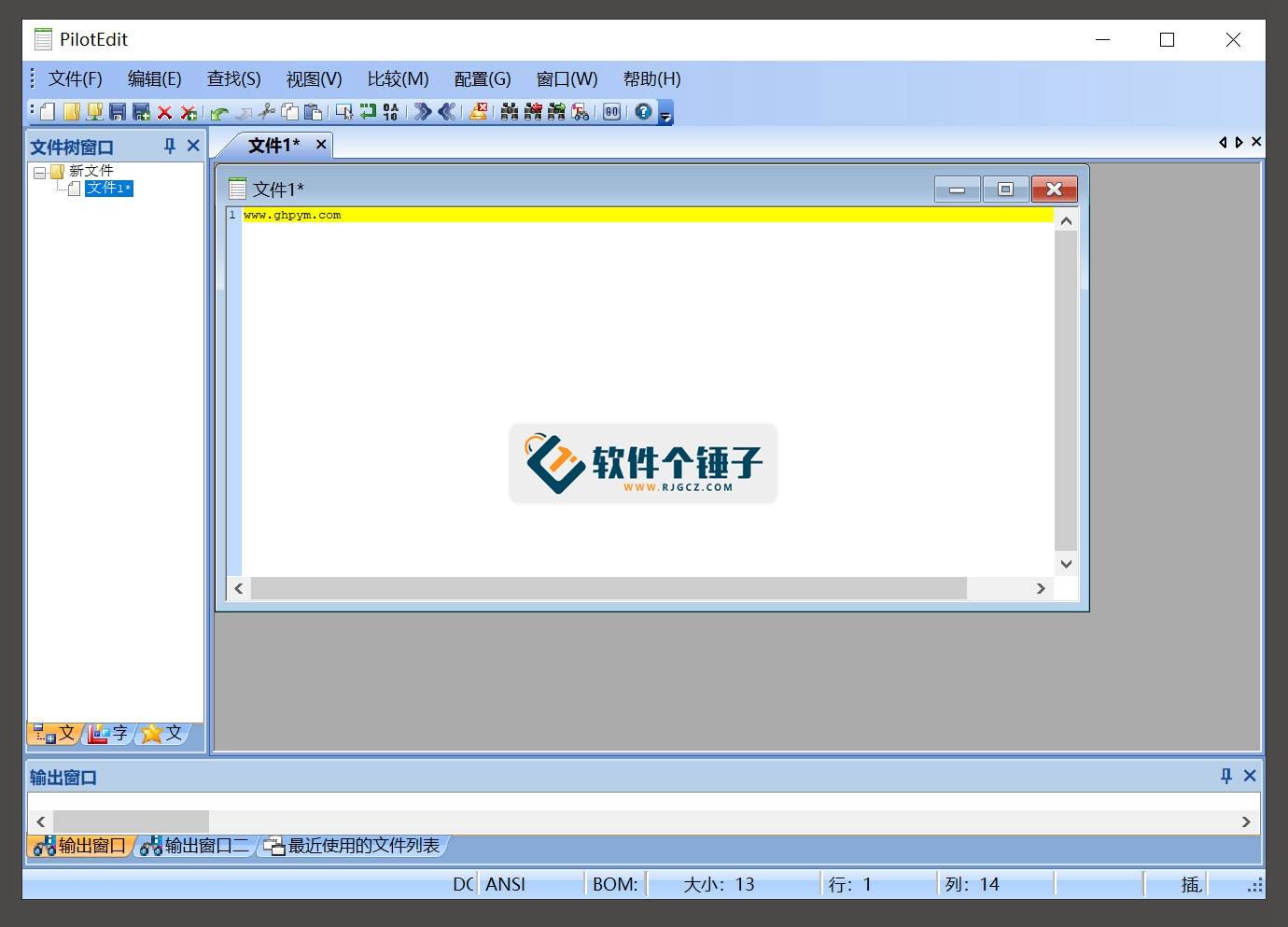Open the 查找(S) menu
Viewport: 1288px width, 927px height.
pyautogui.click(x=233, y=79)
